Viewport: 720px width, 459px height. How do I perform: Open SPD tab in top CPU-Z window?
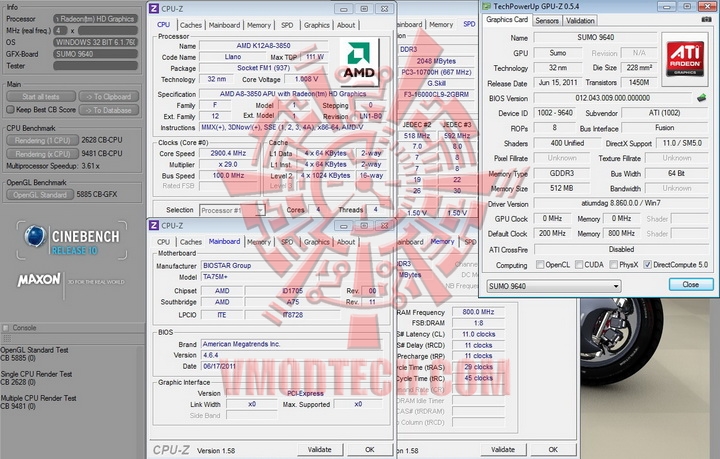coord(287,25)
